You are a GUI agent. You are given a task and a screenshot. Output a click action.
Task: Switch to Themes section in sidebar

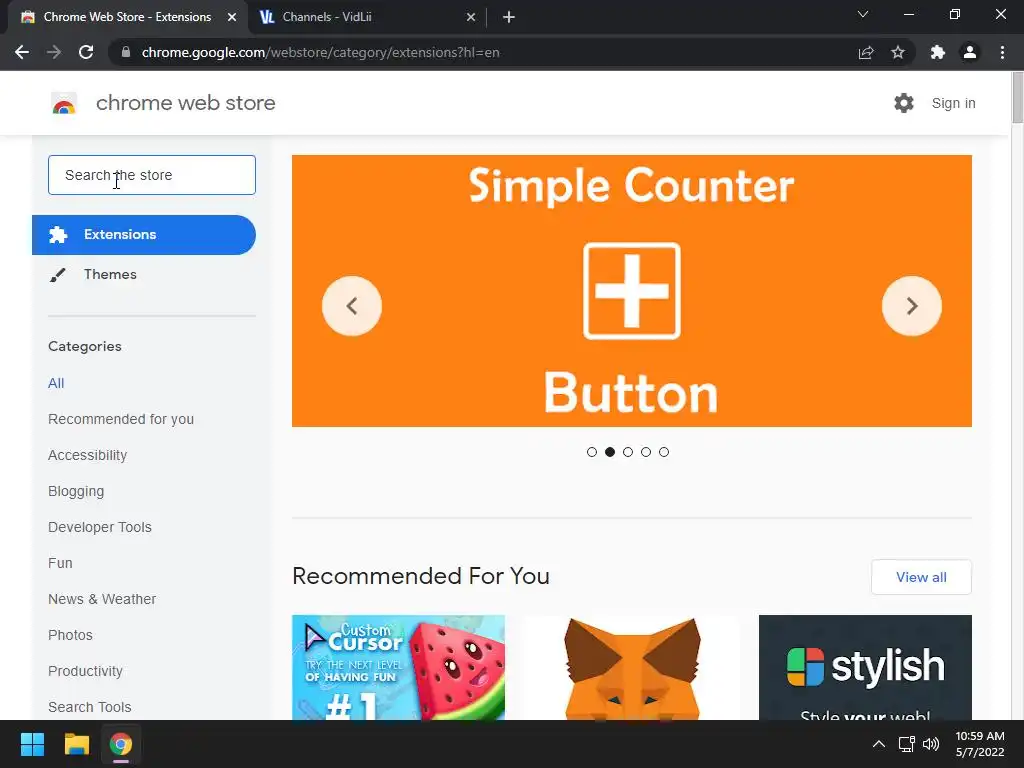pos(110,274)
